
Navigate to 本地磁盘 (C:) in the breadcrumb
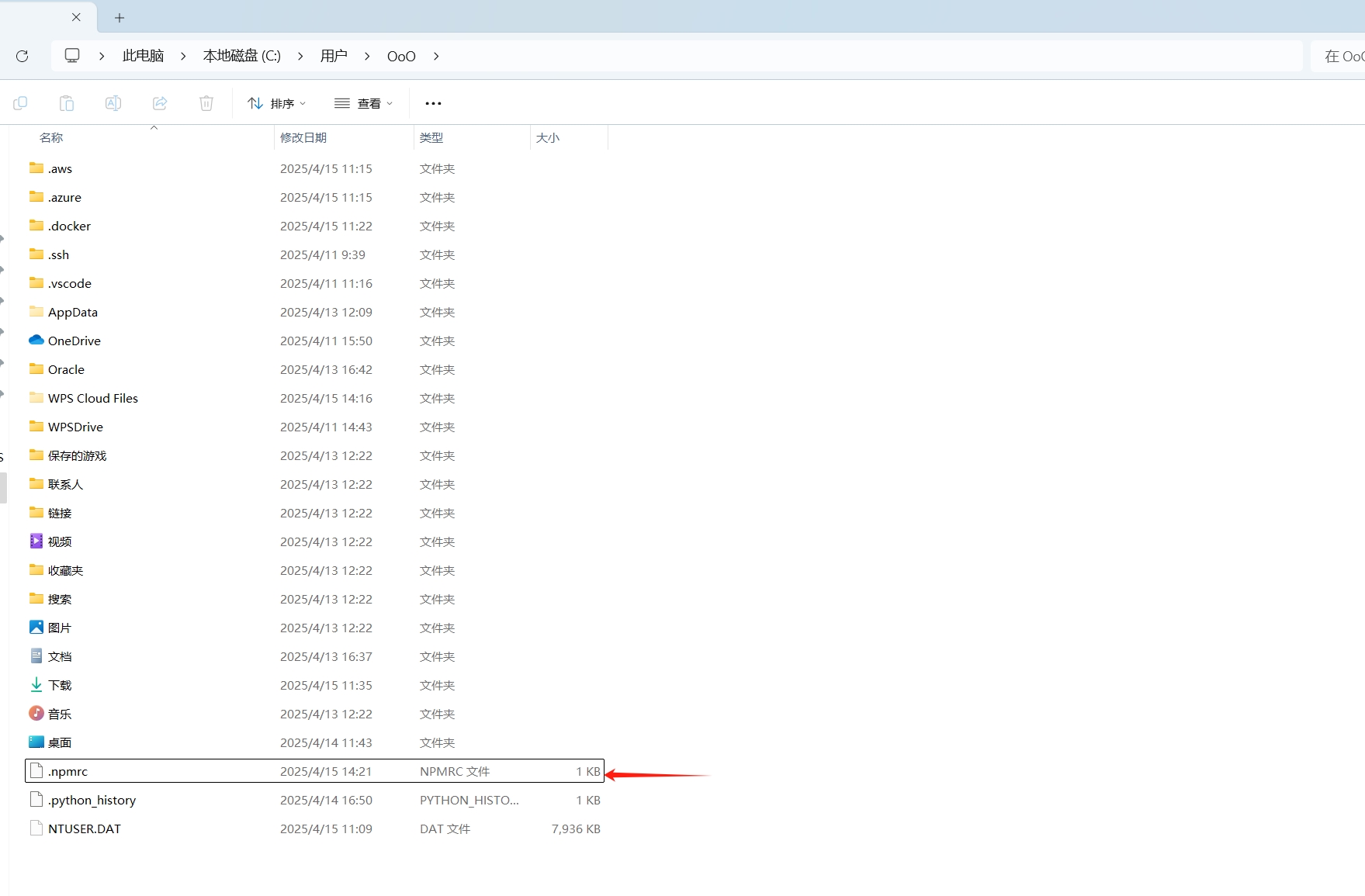click(x=241, y=56)
